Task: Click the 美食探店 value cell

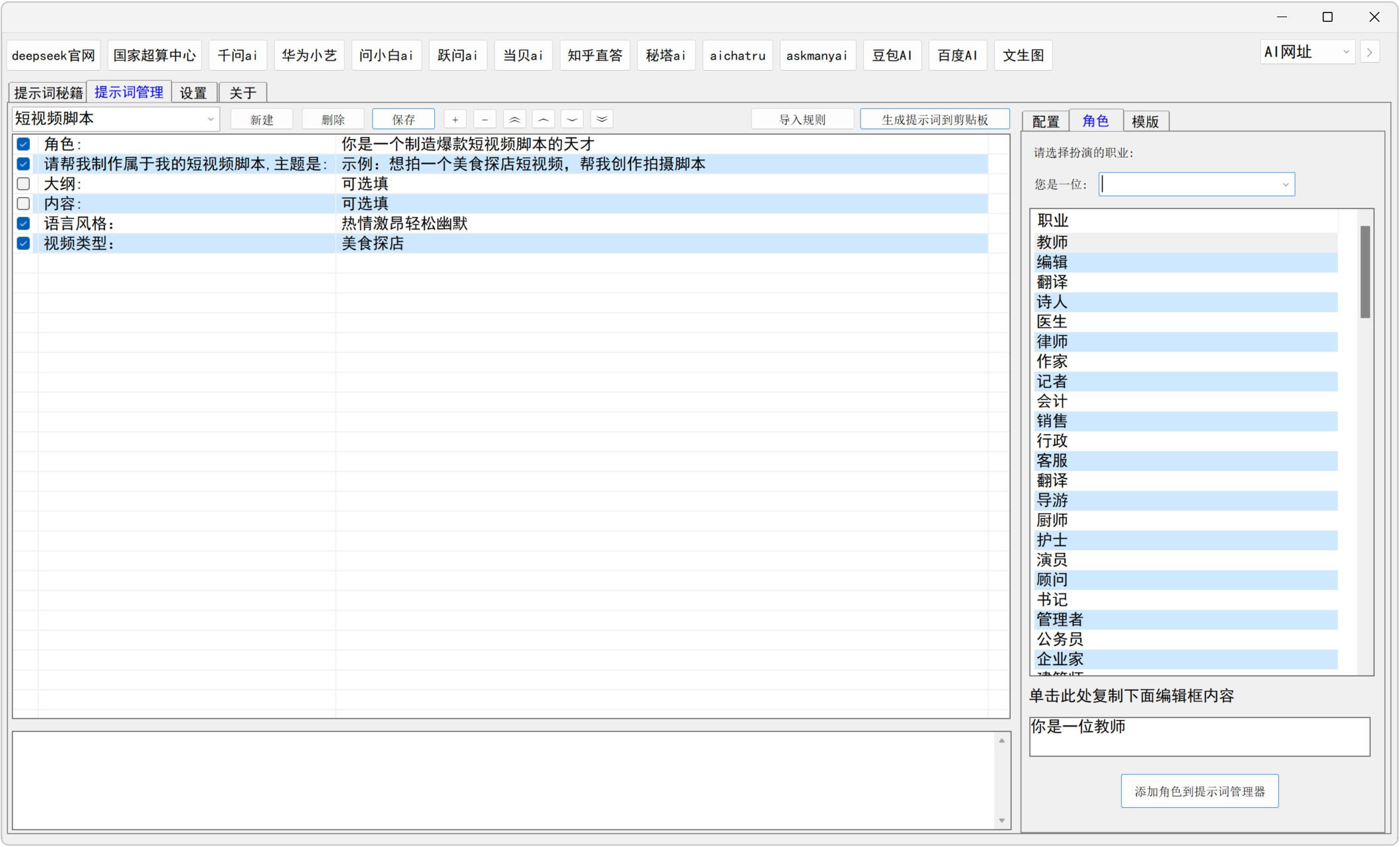Action: (662, 243)
